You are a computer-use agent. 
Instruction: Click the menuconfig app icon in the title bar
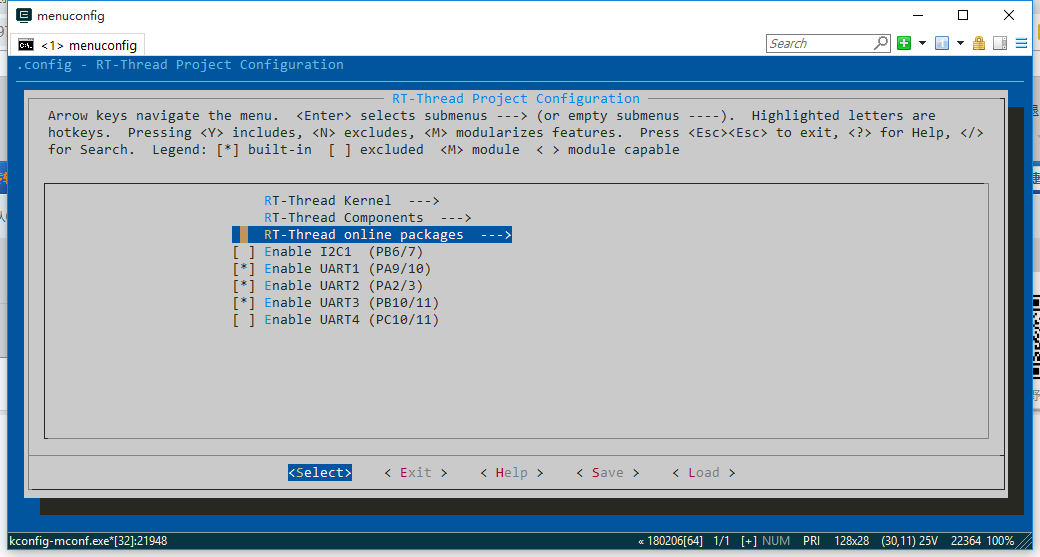click(24, 15)
